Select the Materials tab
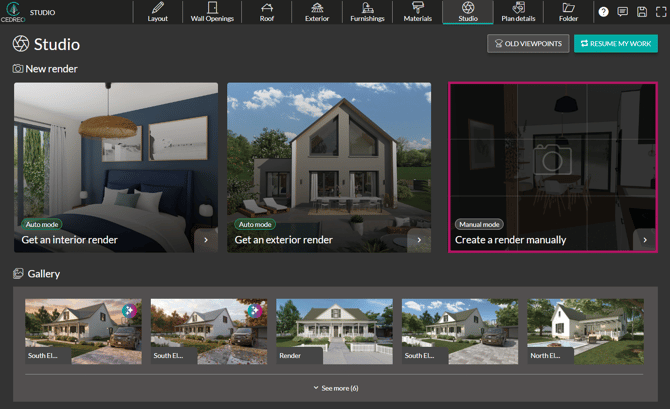 coord(417,12)
